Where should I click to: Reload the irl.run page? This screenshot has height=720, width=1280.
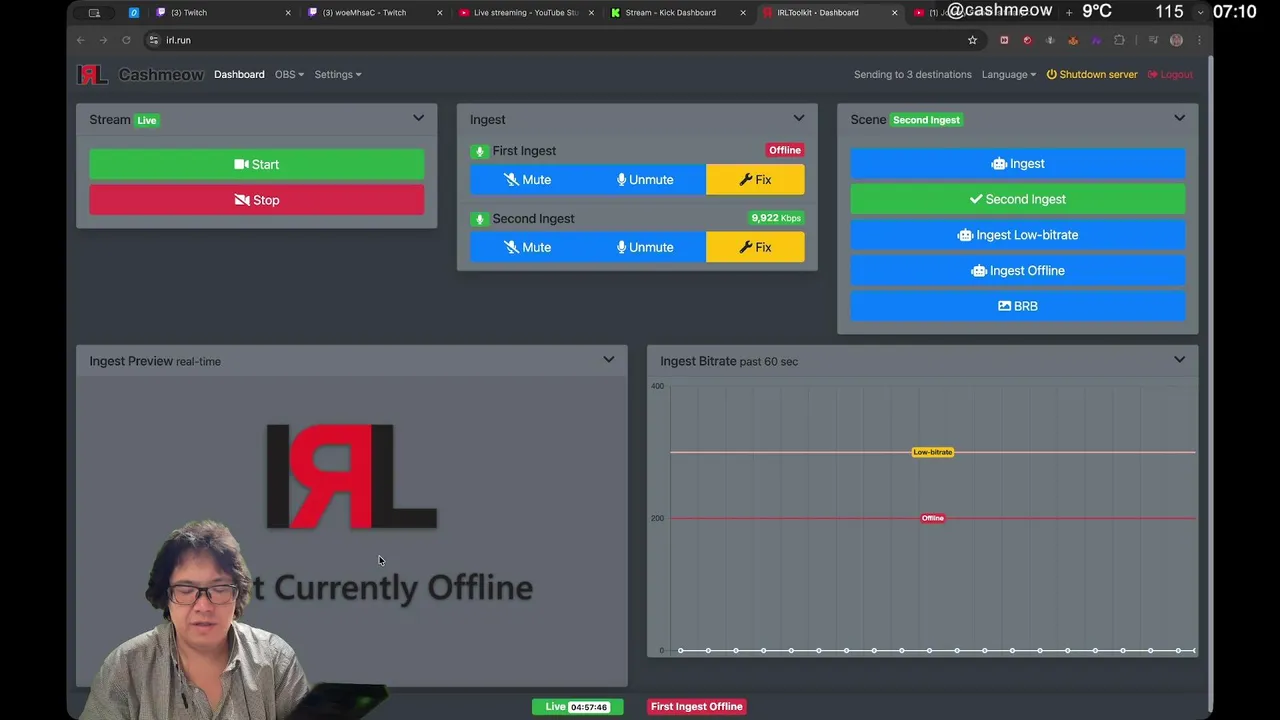pyautogui.click(x=126, y=40)
